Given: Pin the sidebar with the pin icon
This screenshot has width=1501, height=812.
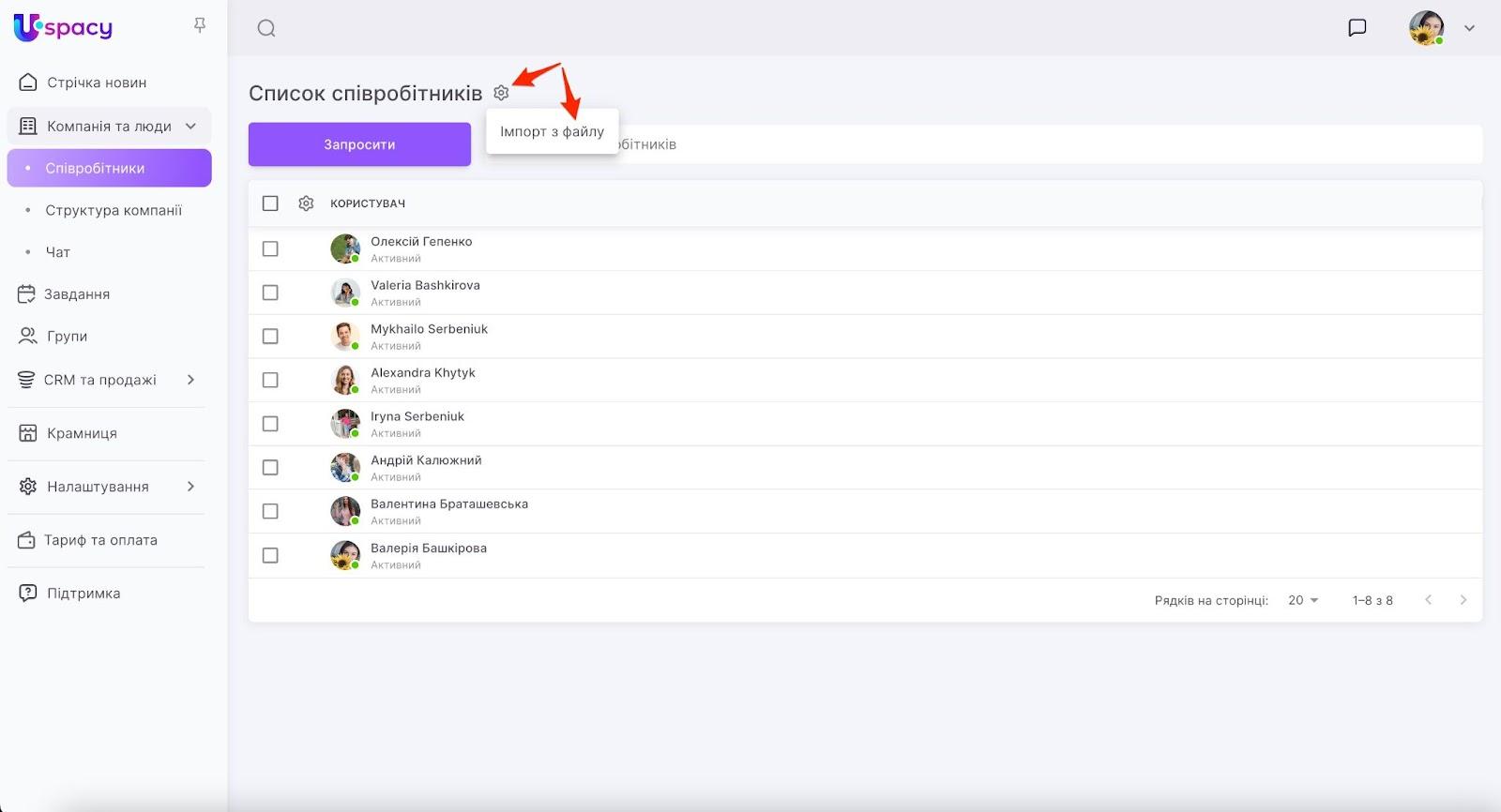Looking at the screenshot, I should [200, 26].
